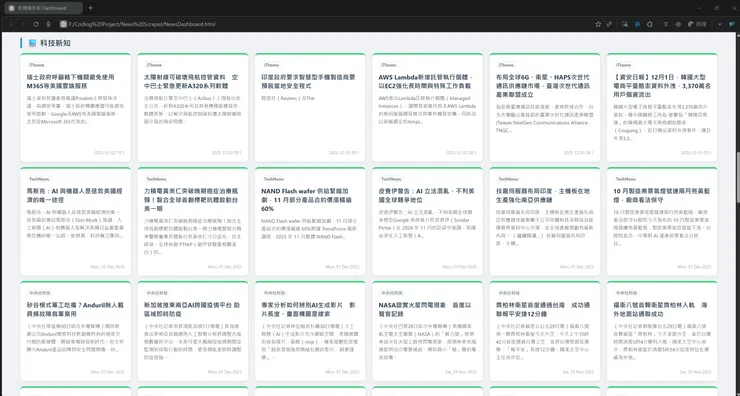Image resolution: width=740 pixels, height=396 pixels.
Task: Expand the toolbar chevron dropdown near the profile icon
Action: [x=719, y=24]
